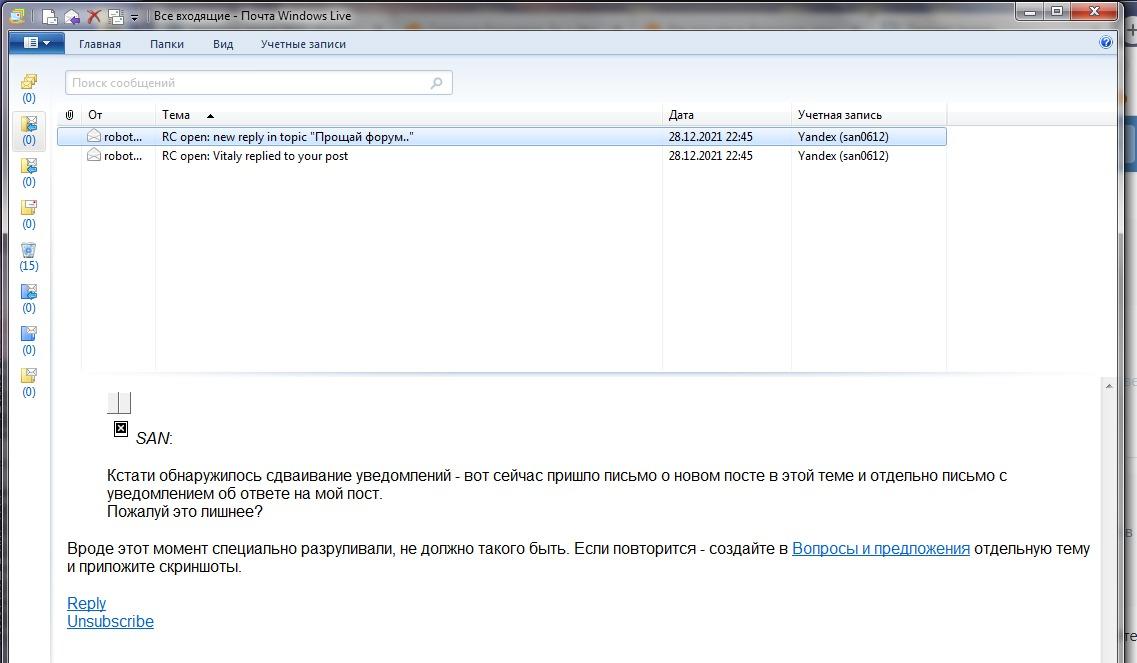Click the Reply icon in the title bar
Viewport: 1137px width, 663px height.
coord(72,16)
